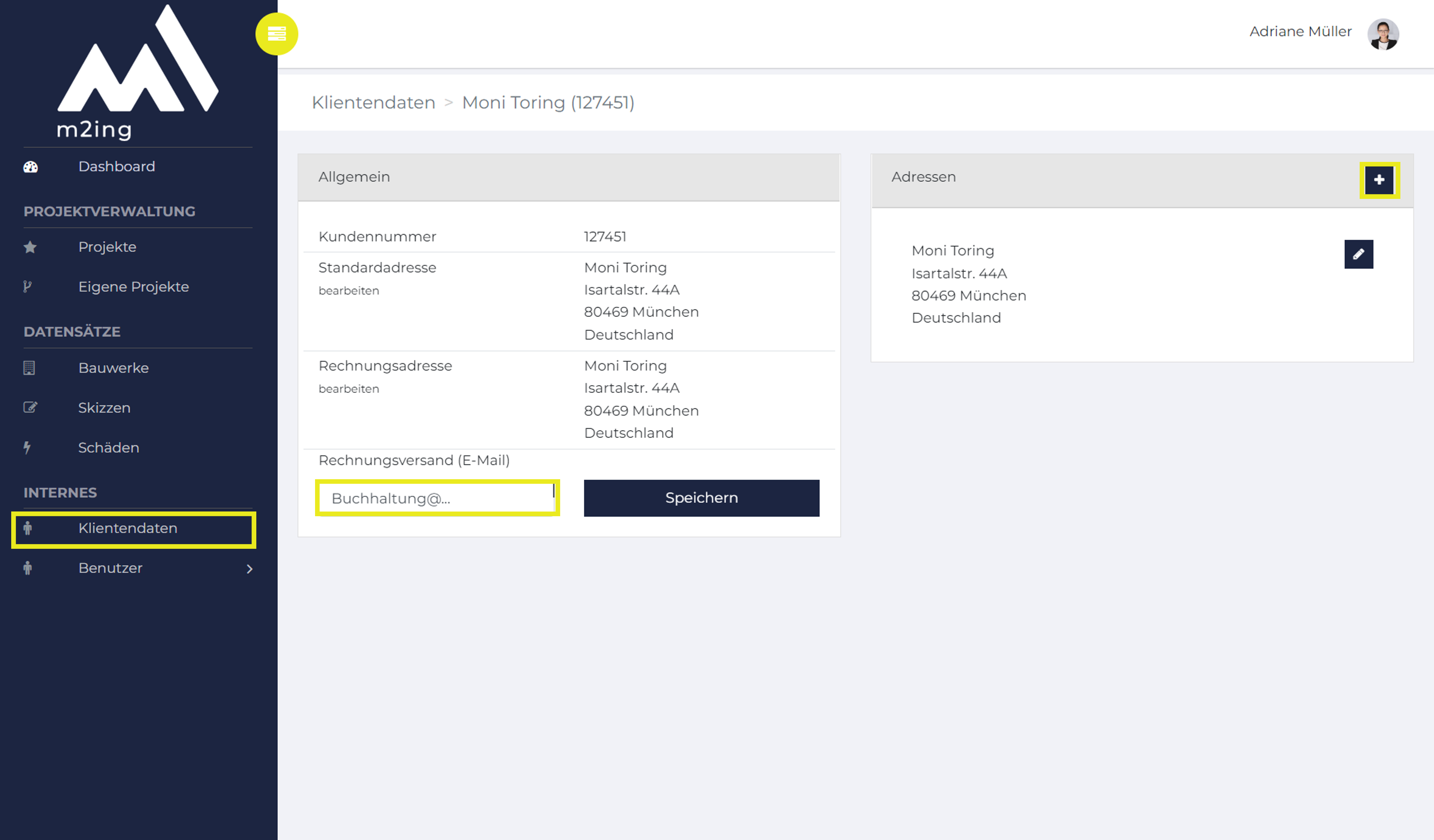Click the lightning icon beside Schäden
The width and height of the screenshot is (1434, 840).
(x=27, y=448)
